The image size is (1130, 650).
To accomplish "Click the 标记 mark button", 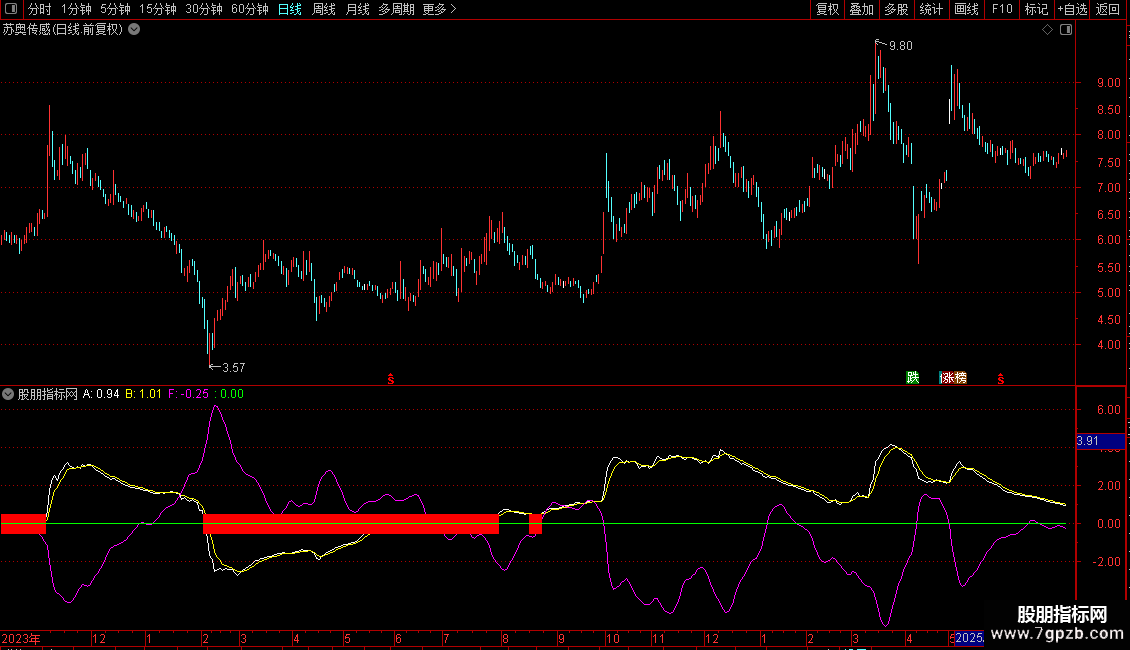I will click(x=1036, y=9).
